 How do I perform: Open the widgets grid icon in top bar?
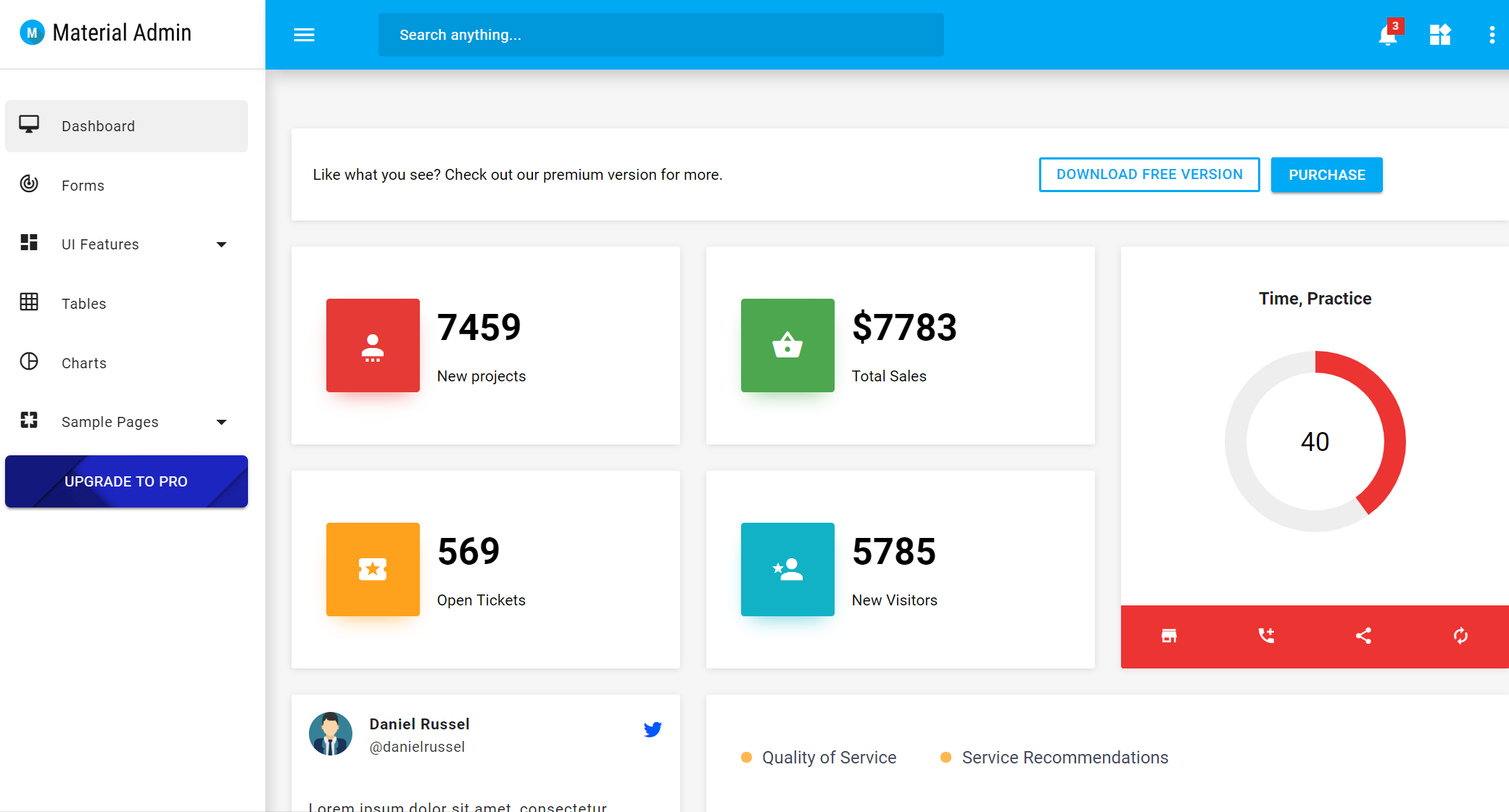coord(1440,35)
